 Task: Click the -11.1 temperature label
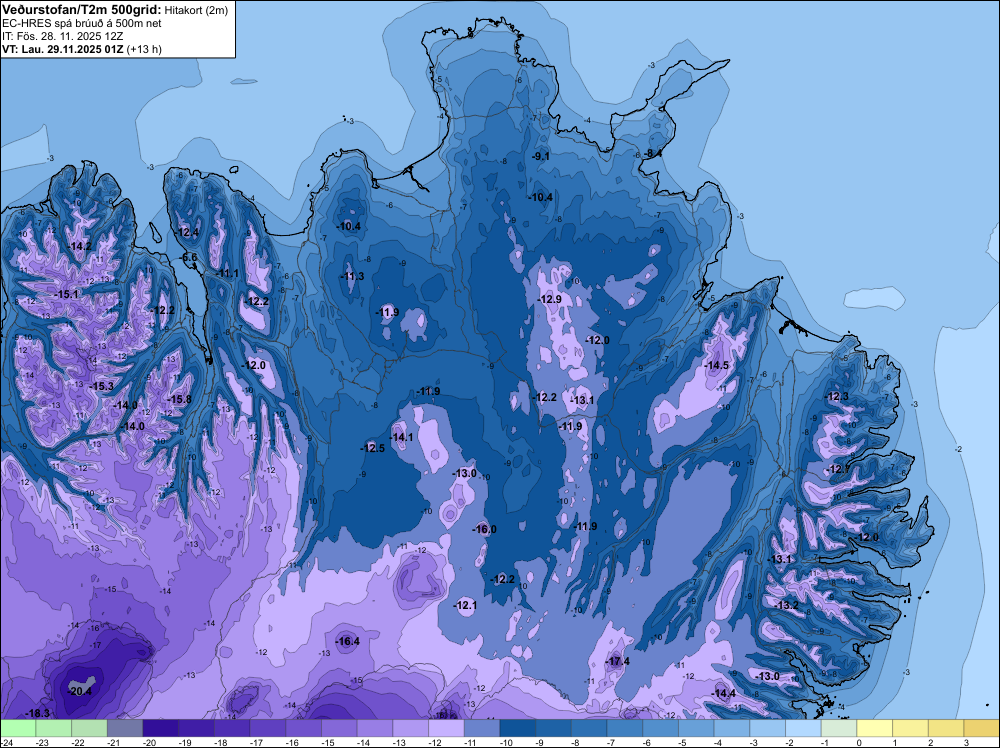coord(228,274)
